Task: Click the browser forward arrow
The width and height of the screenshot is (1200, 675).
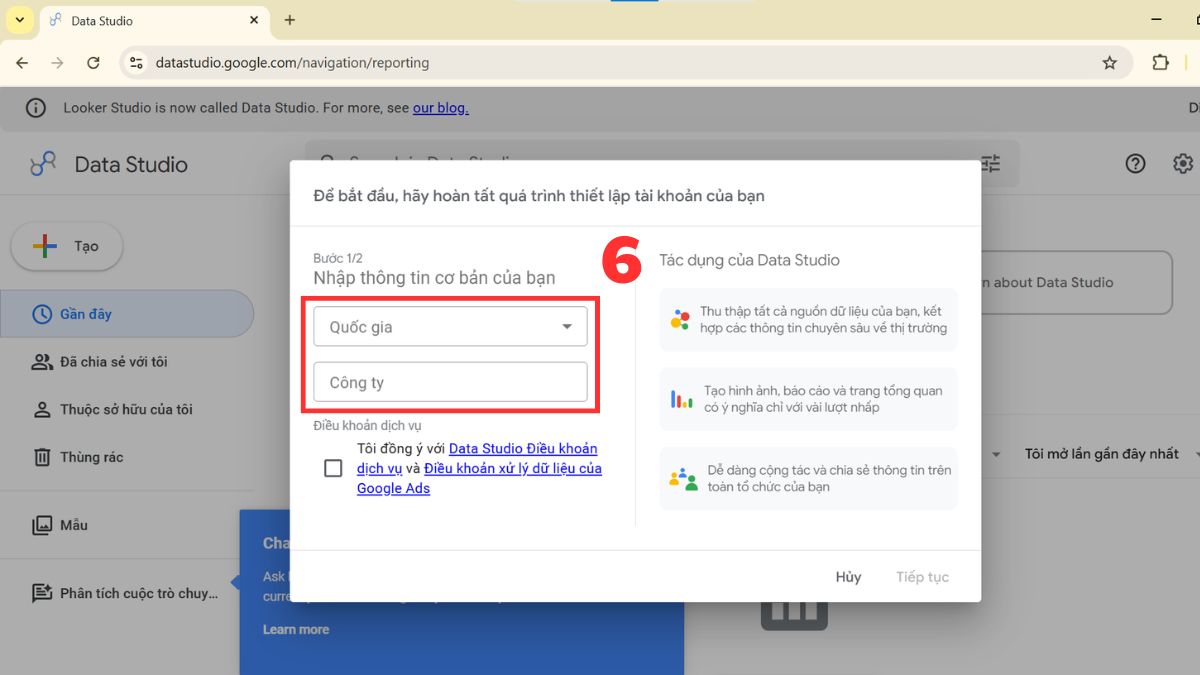Action: [57, 62]
